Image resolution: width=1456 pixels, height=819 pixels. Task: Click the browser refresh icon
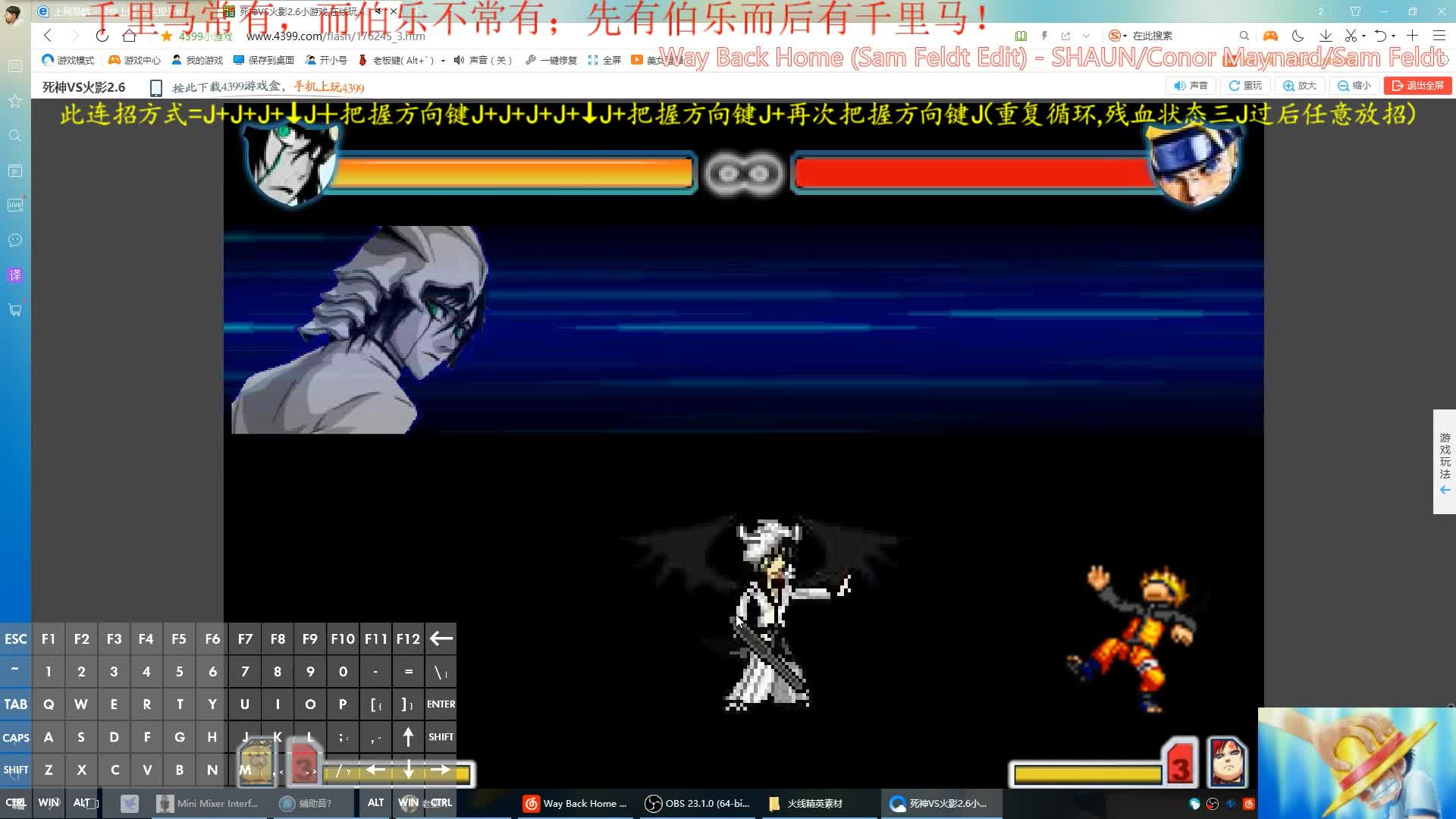point(102,36)
